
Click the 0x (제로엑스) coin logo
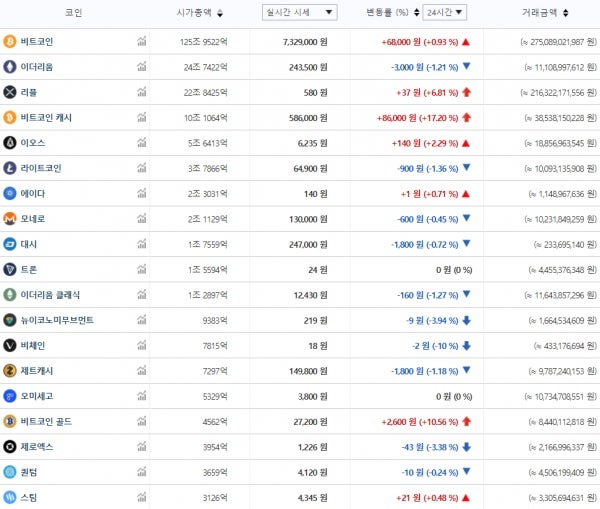(10, 447)
